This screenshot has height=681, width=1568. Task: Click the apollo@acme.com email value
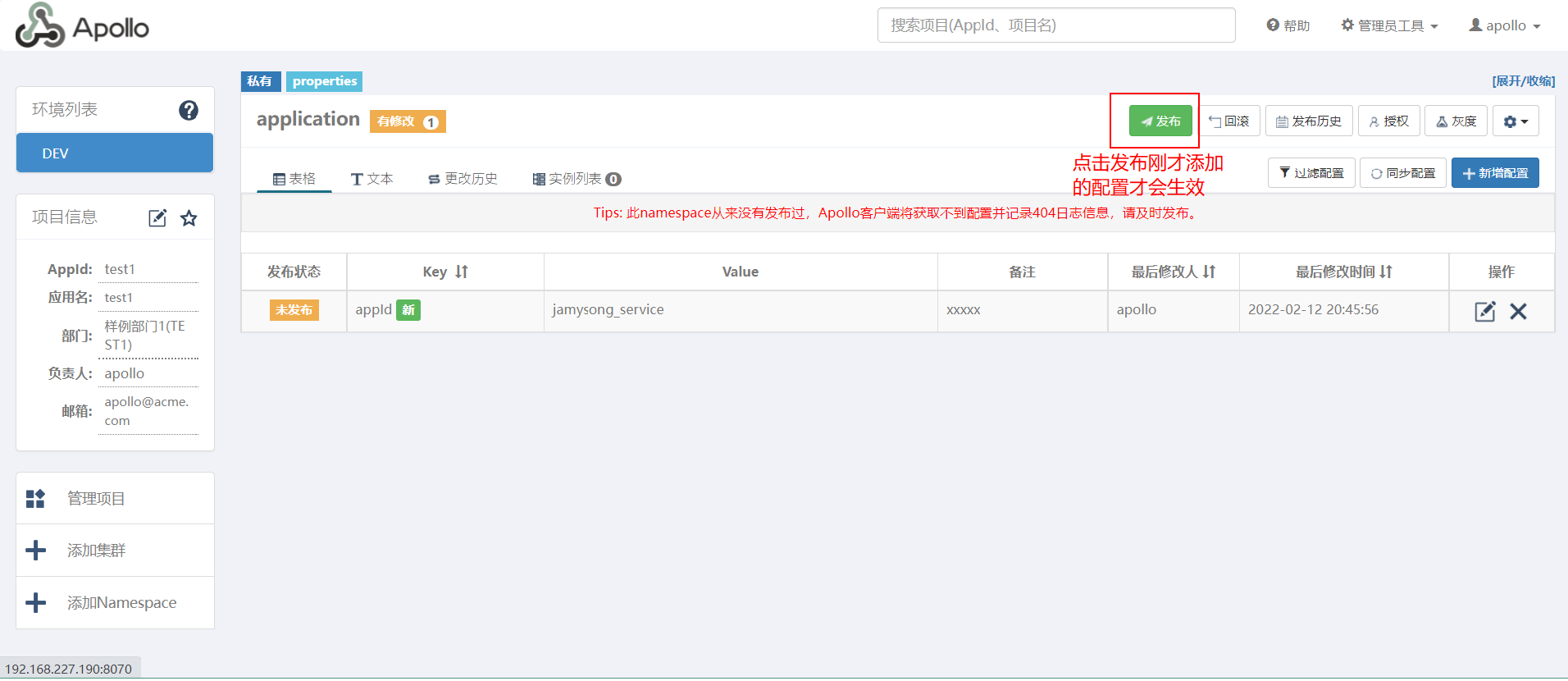(146, 411)
